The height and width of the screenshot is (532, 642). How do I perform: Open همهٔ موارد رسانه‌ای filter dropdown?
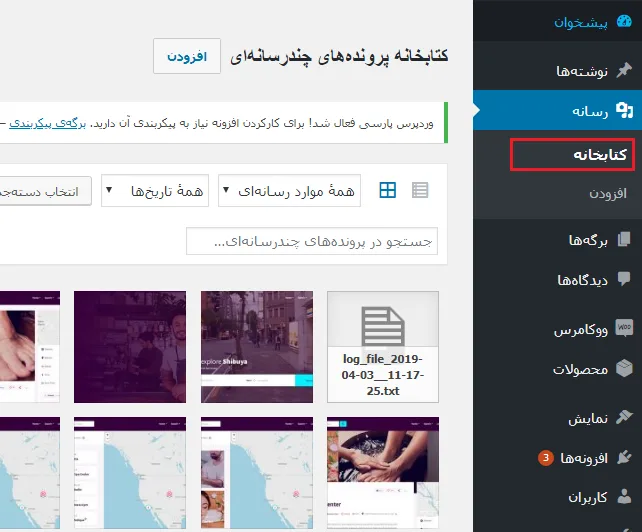coord(289,190)
